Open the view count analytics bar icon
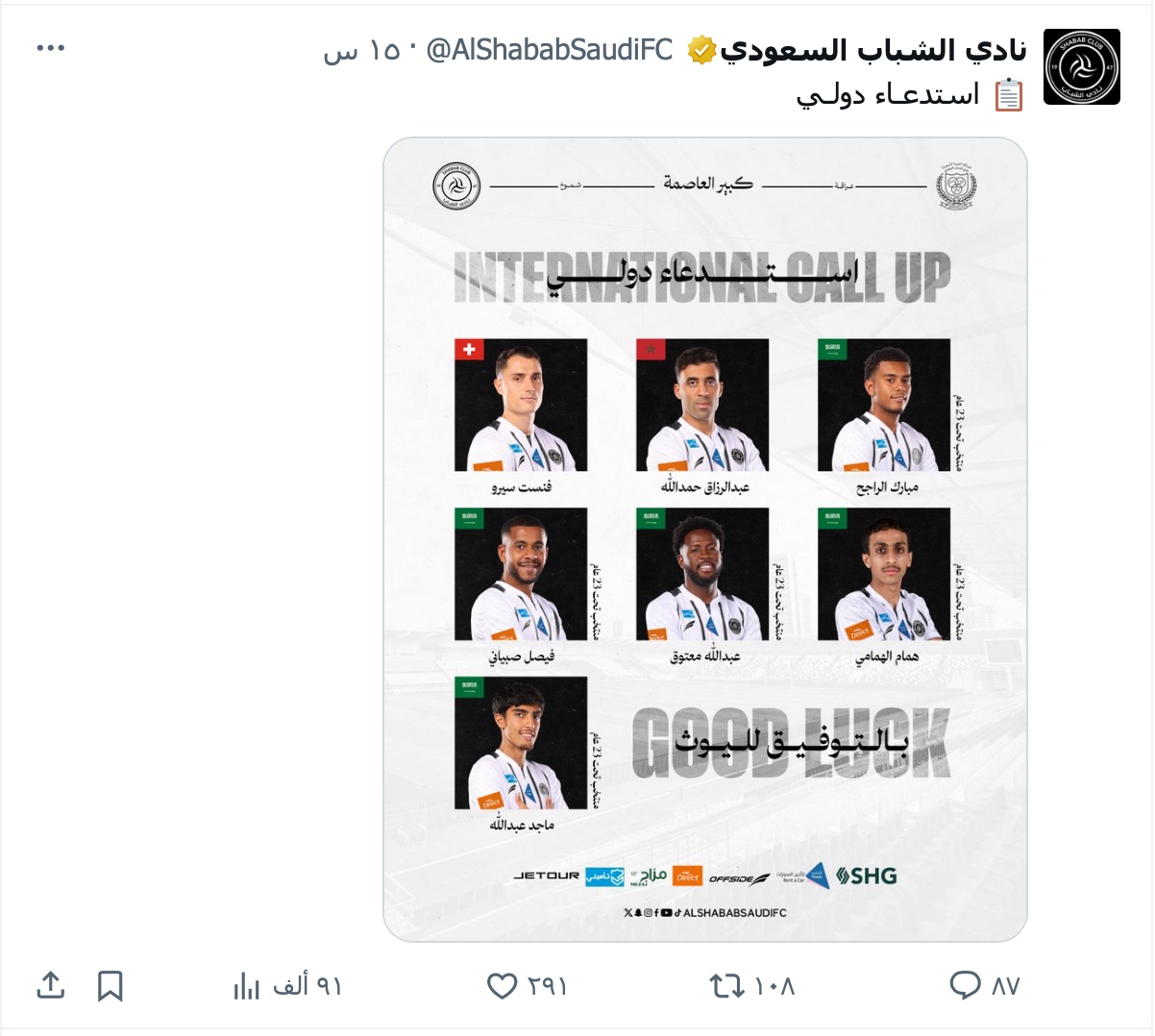The width and height of the screenshot is (1155, 1036). click(247, 985)
